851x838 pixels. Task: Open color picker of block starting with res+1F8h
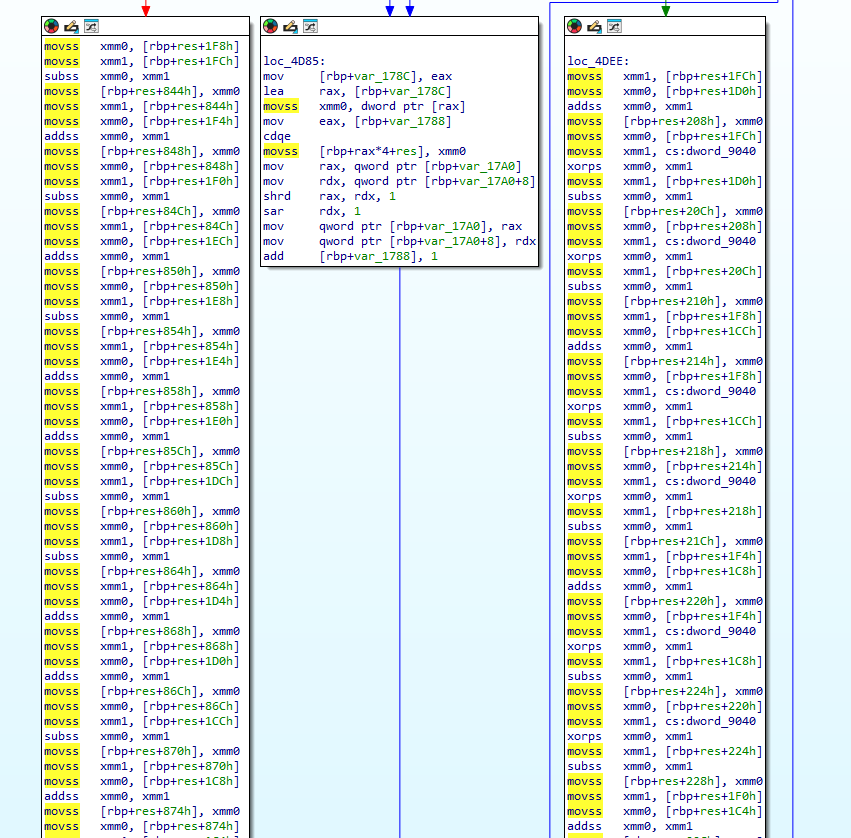tap(52, 26)
